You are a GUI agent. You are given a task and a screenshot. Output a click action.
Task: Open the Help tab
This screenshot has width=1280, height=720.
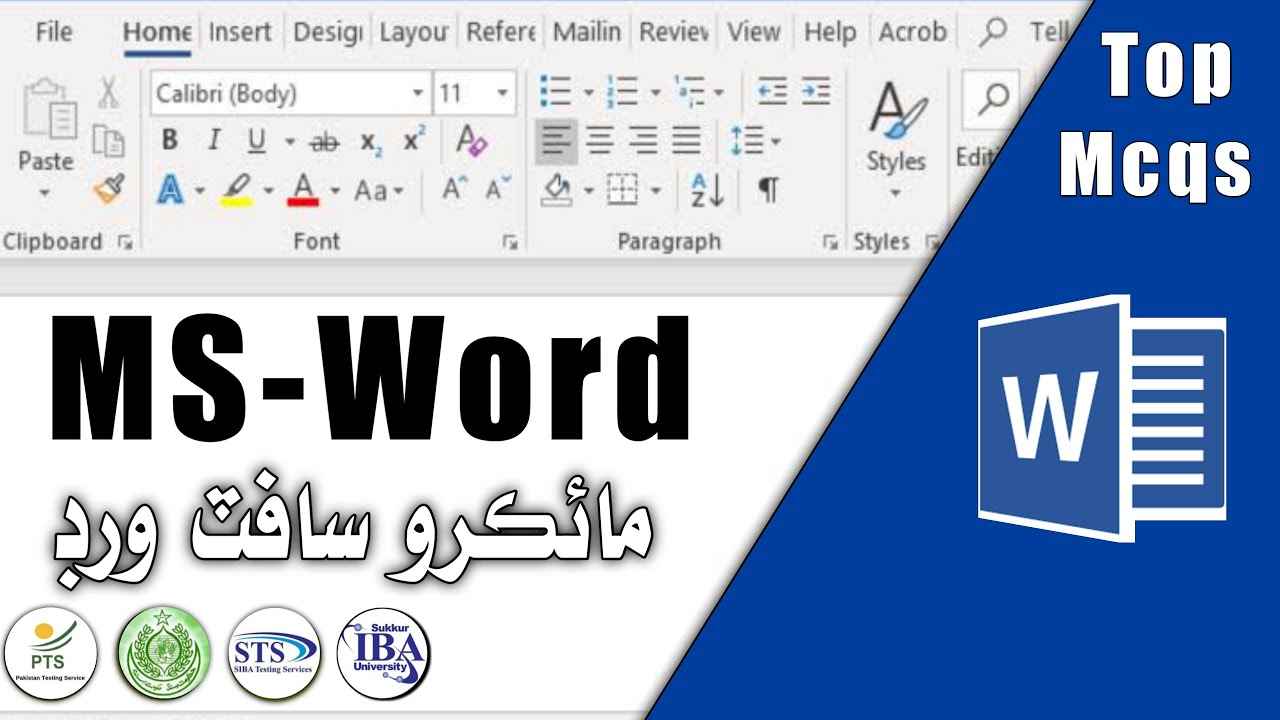click(x=830, y=31)
